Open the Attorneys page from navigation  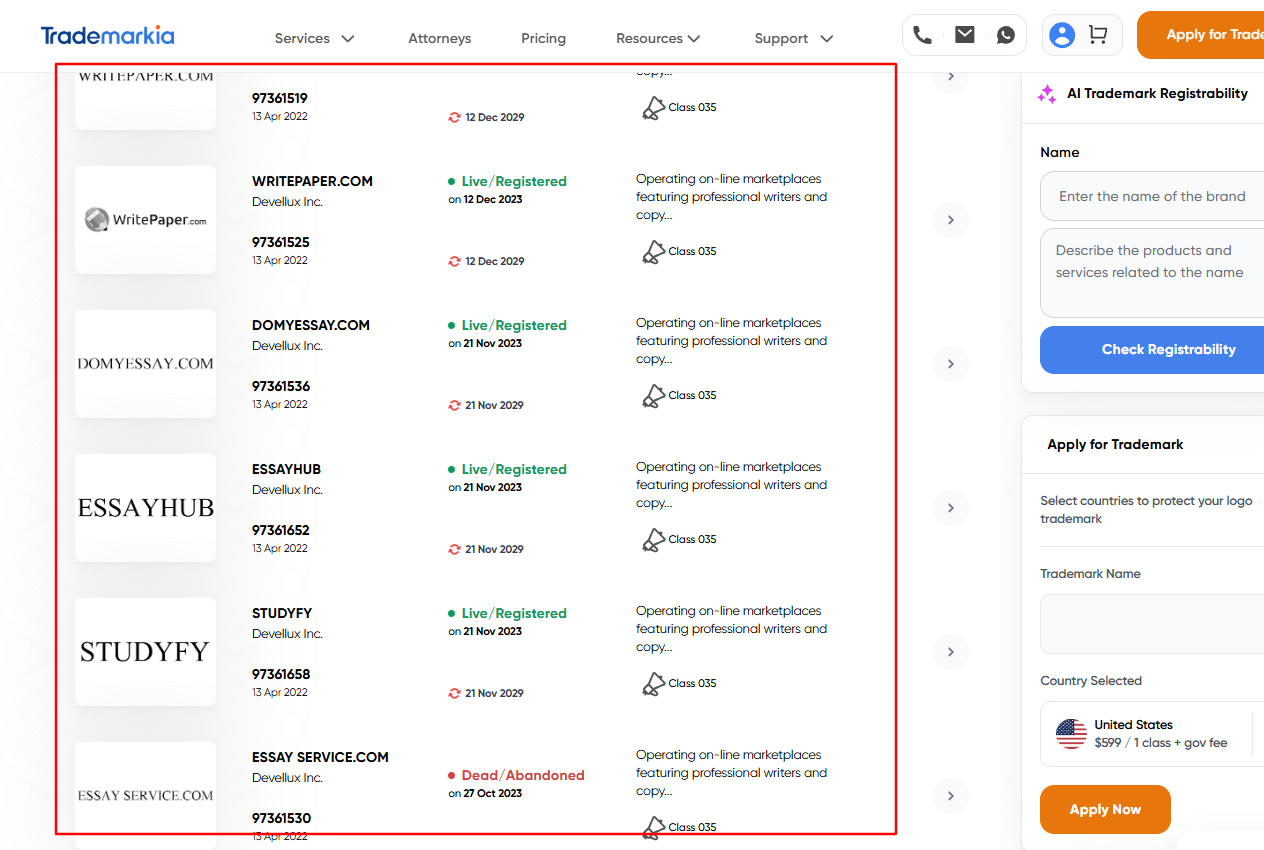coord(439,38)
